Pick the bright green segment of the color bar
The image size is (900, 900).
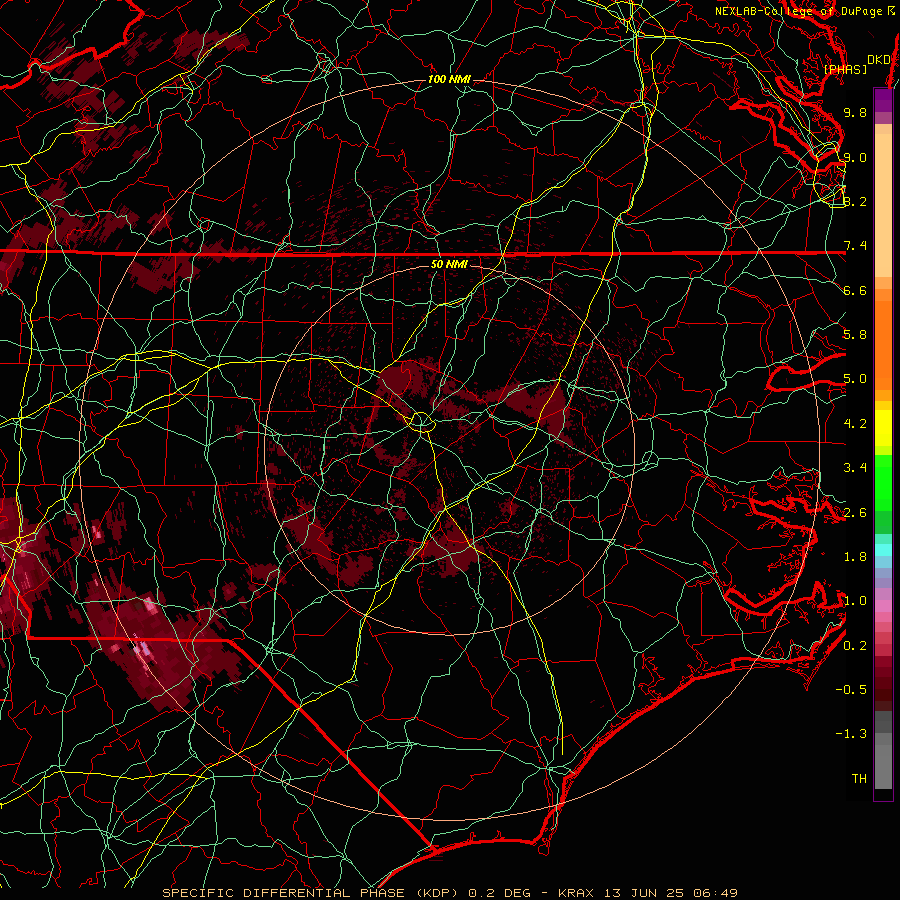(x=883, y=483)
